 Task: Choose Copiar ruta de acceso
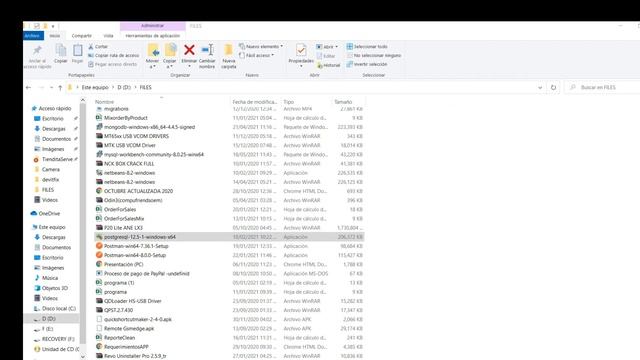[113, 56]
